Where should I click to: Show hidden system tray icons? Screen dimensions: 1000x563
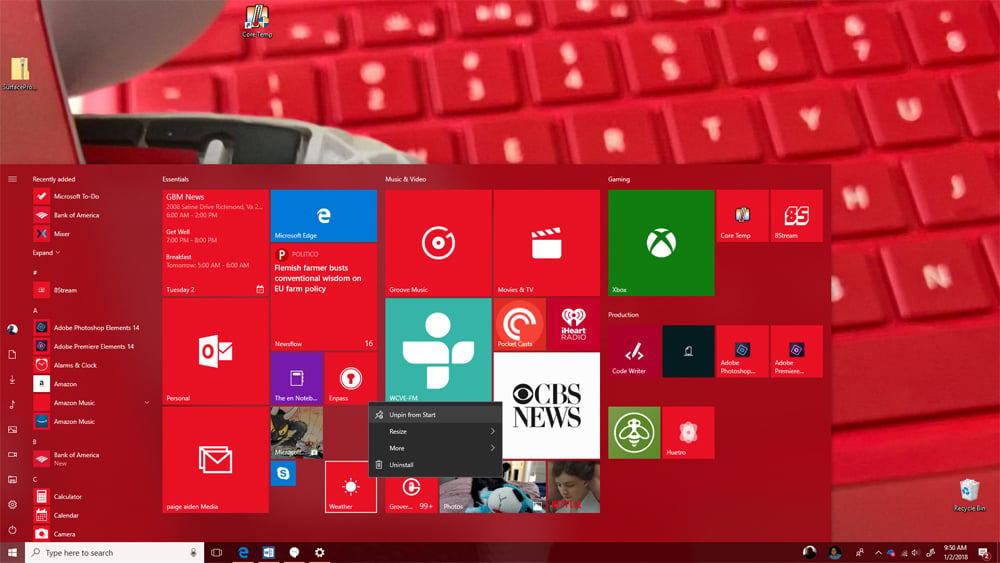[878, 553]
